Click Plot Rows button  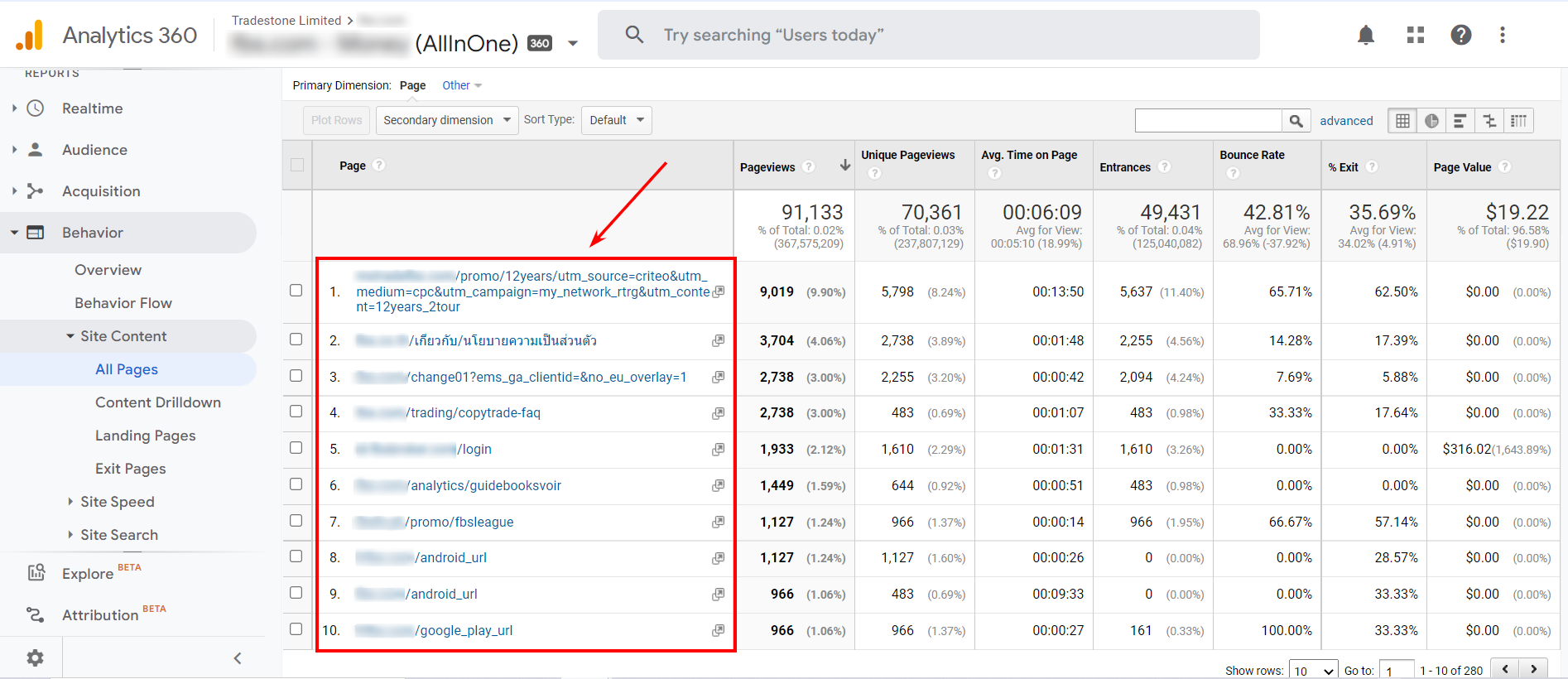tap(337, 120)
